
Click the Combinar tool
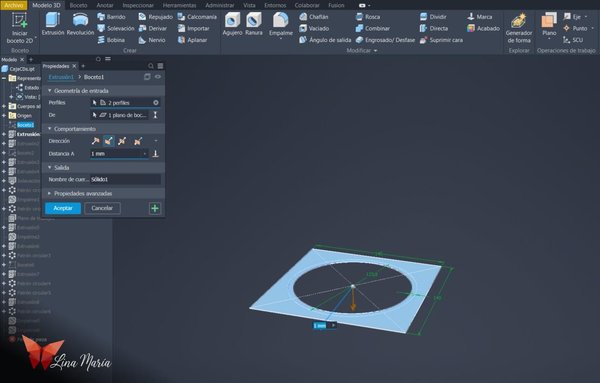372,28
